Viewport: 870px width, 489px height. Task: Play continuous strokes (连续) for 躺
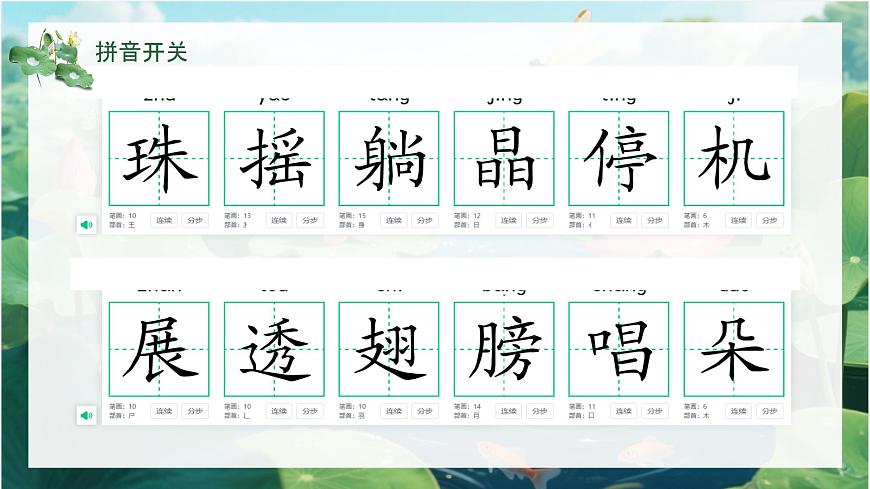pos(394,220)
